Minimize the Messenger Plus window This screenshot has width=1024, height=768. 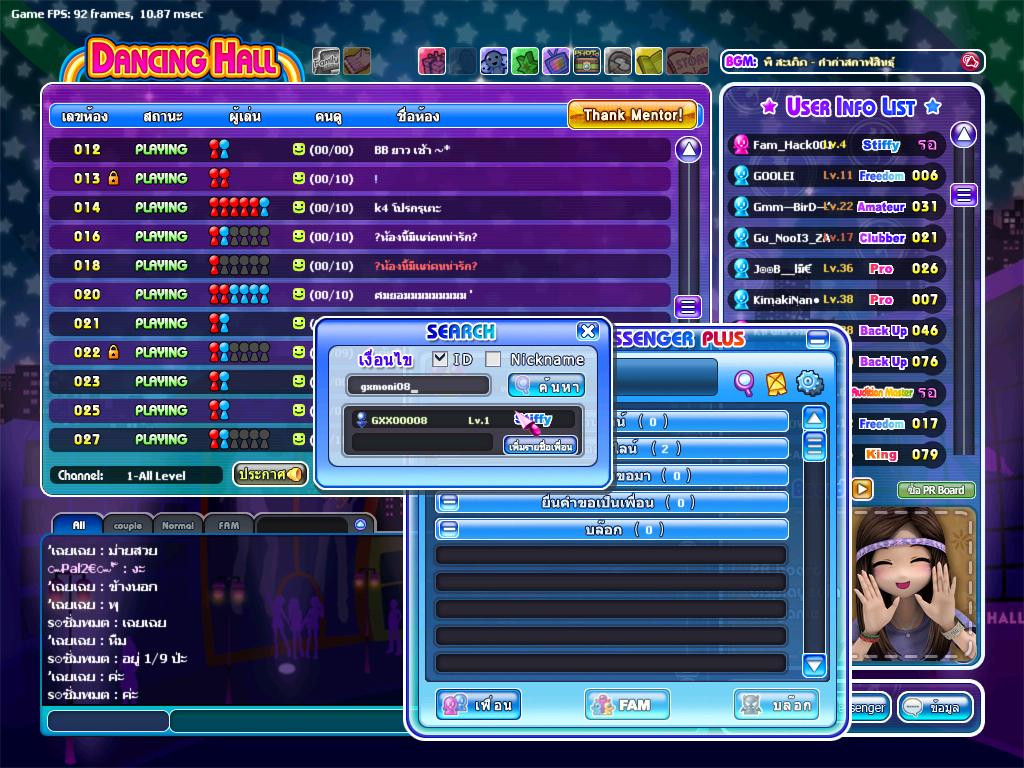818,339
